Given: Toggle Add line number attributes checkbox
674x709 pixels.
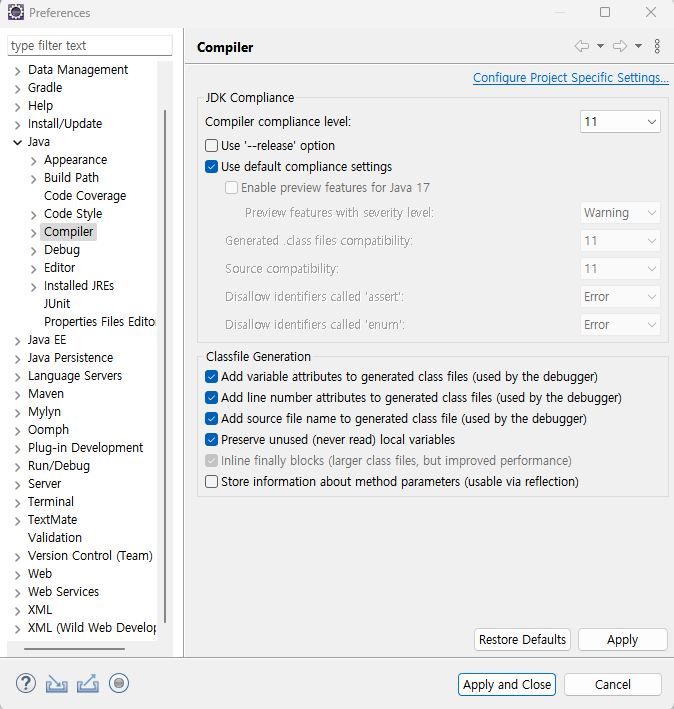Looking at the screenshot, I should point(211,397).
